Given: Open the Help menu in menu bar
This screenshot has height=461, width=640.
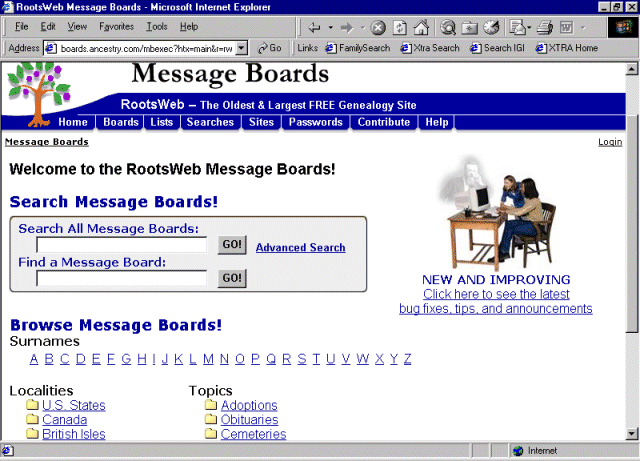Looking at the screenshot, I should [189, 27].
